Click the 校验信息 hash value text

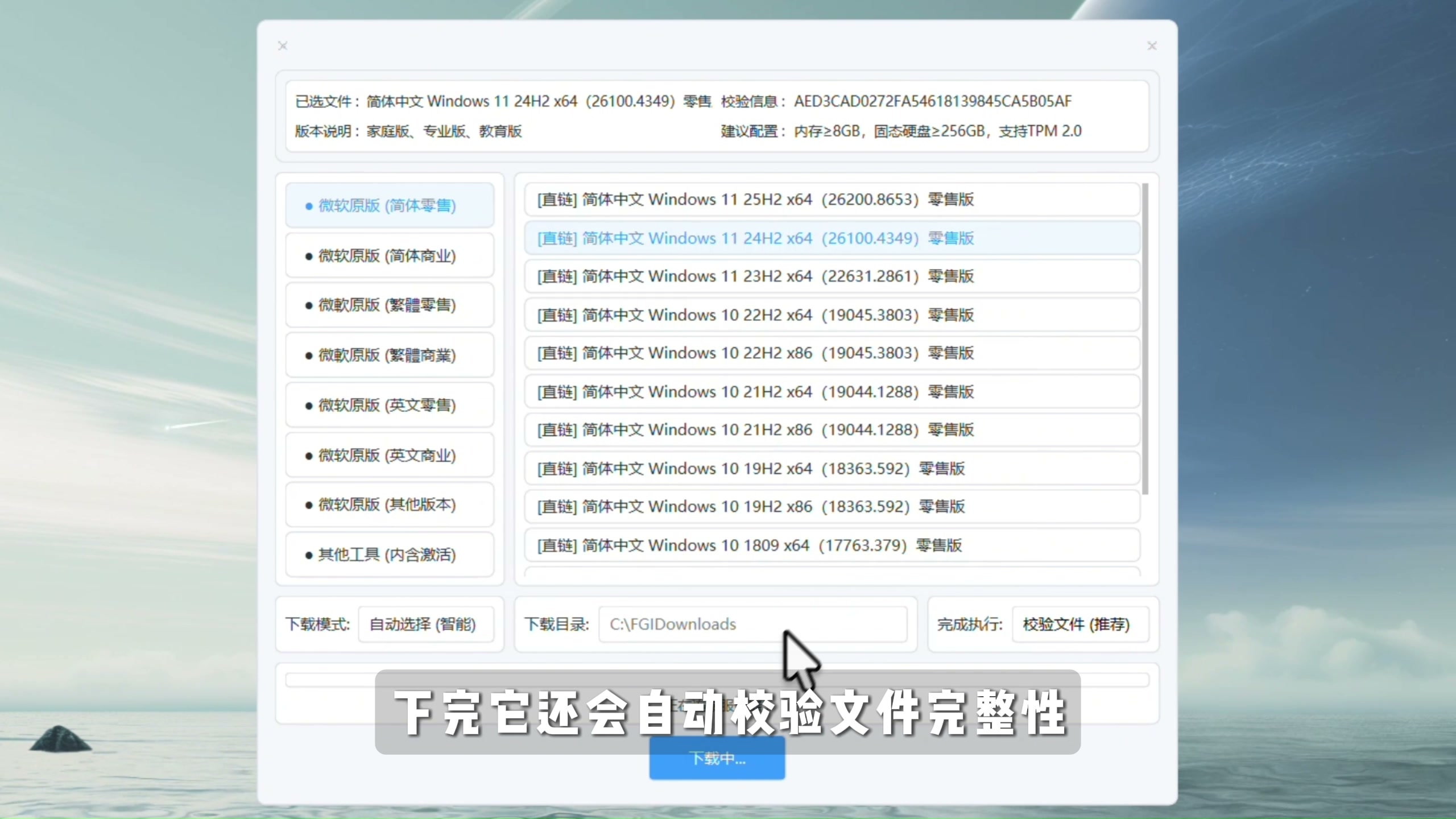point(933,101)
